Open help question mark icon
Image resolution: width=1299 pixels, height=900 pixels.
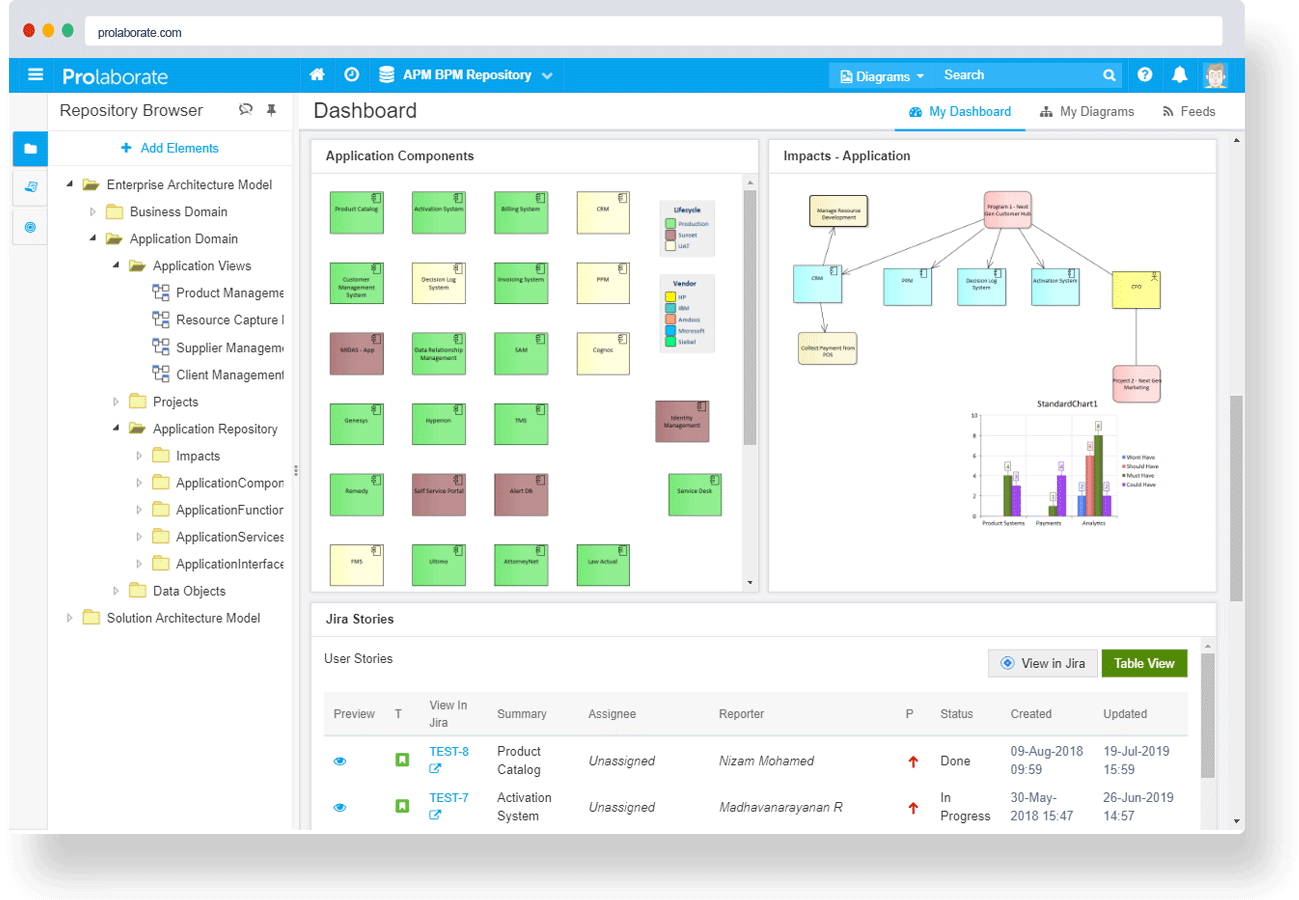point(1145,75)
